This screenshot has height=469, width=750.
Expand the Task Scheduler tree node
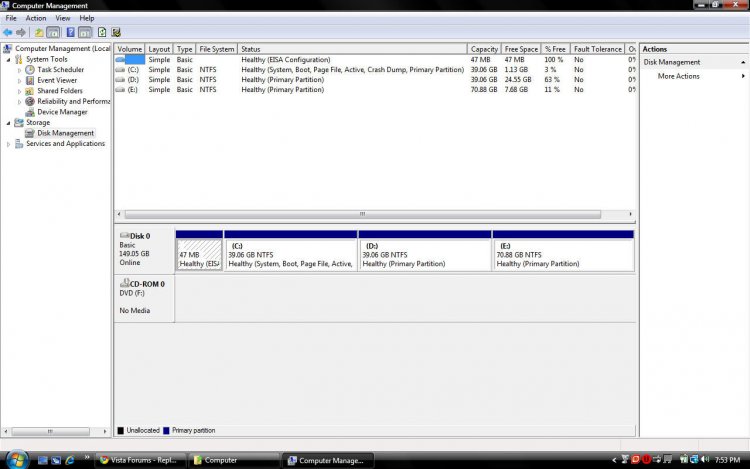pyautogui.click(x=19, y=70)
